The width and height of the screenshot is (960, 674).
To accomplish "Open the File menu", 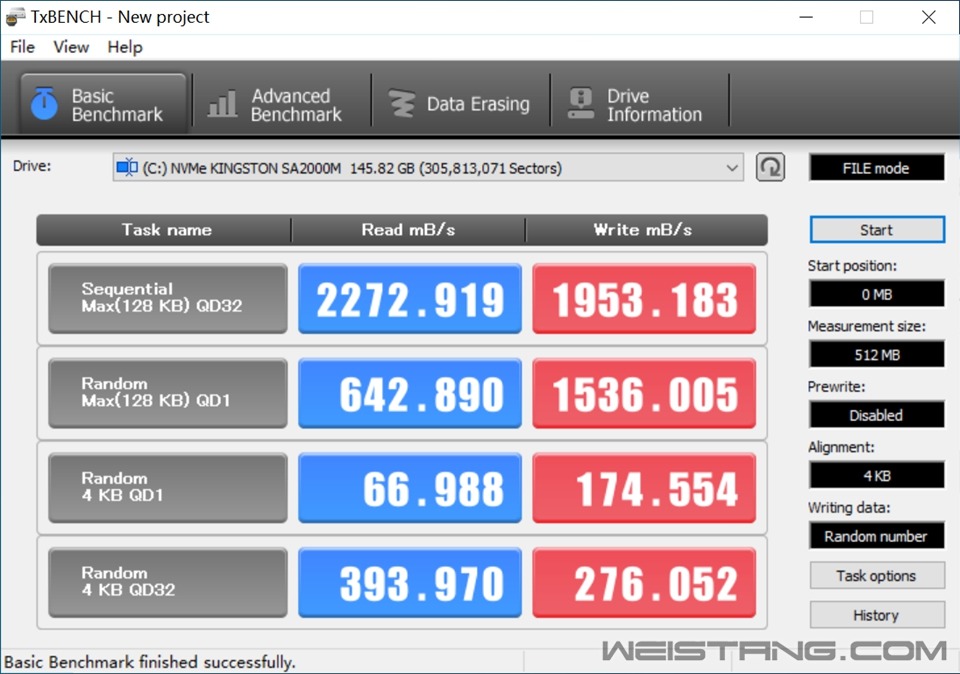I will pyautogui.click(x=22, y=47).
